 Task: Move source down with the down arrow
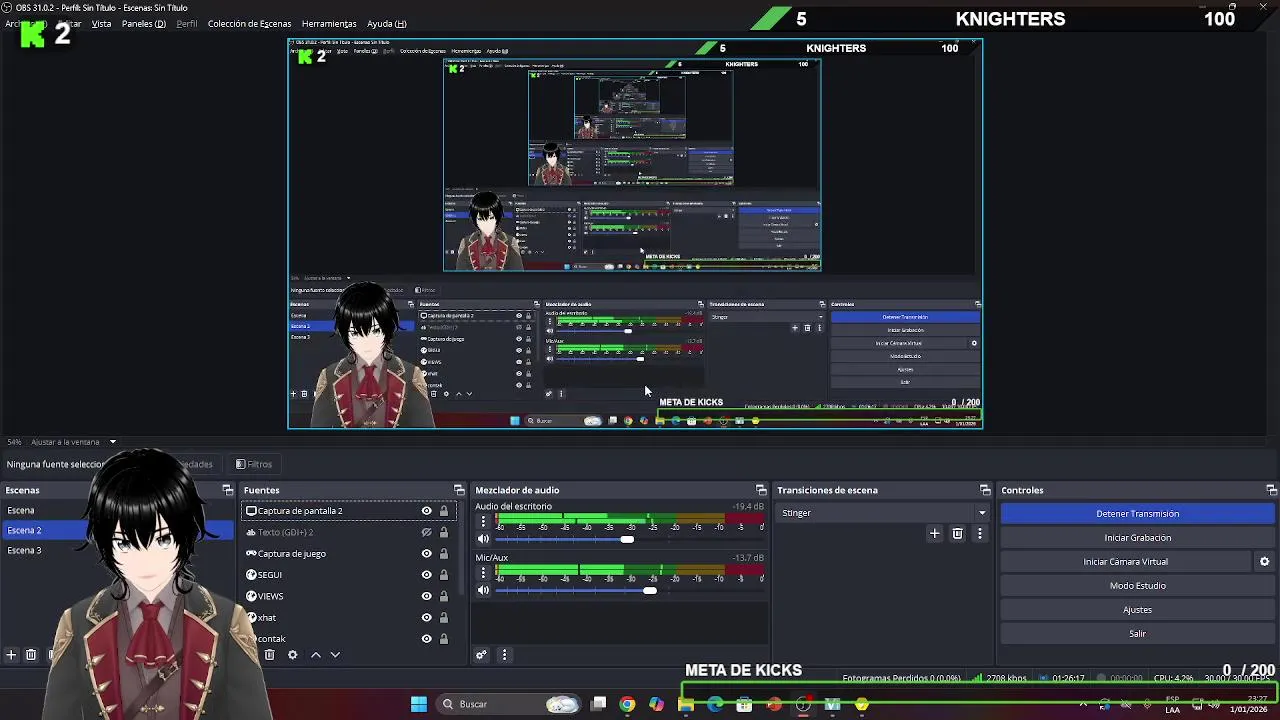coord(335,655)
